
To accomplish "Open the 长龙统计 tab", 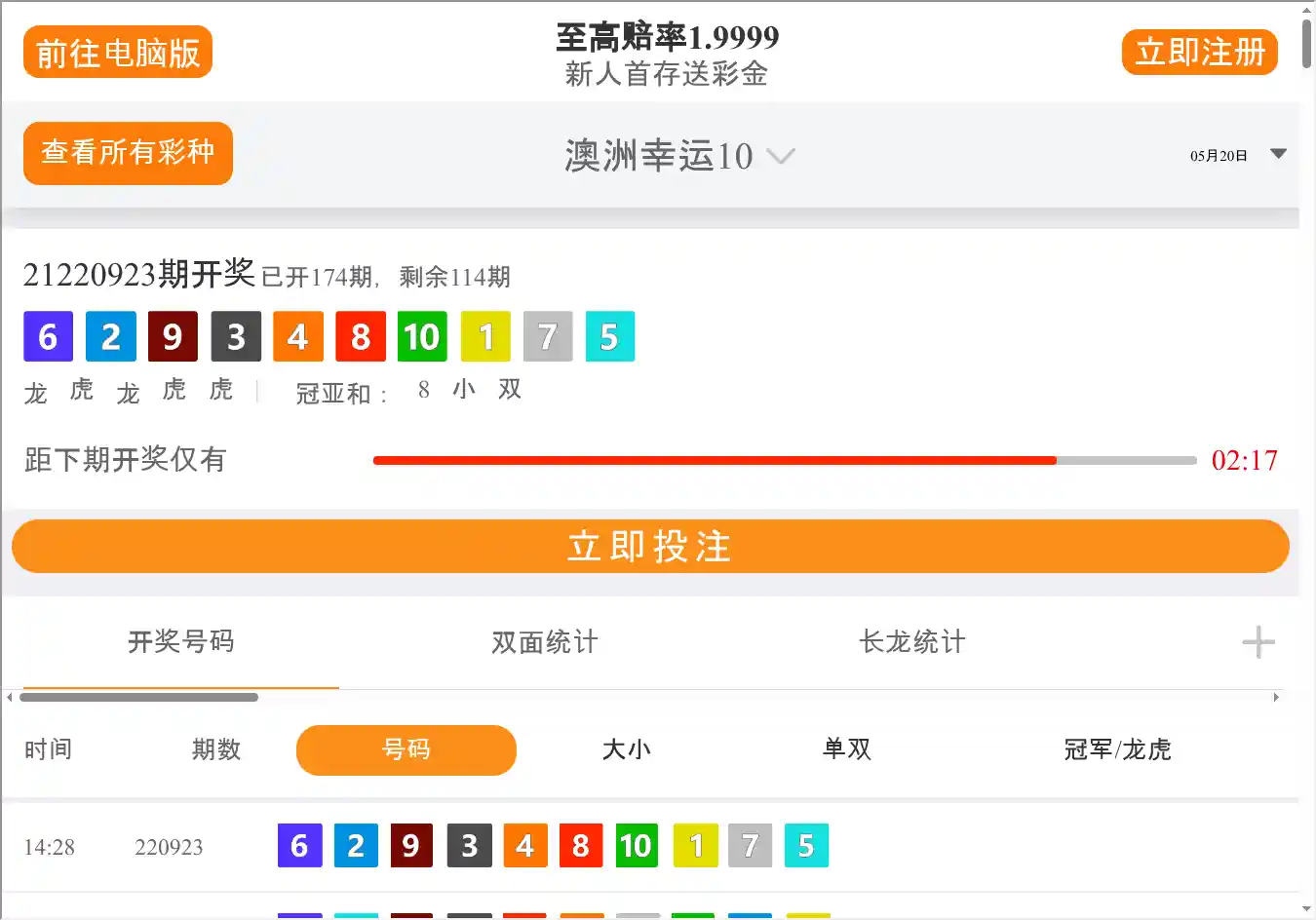I will [x=911, y=642].
